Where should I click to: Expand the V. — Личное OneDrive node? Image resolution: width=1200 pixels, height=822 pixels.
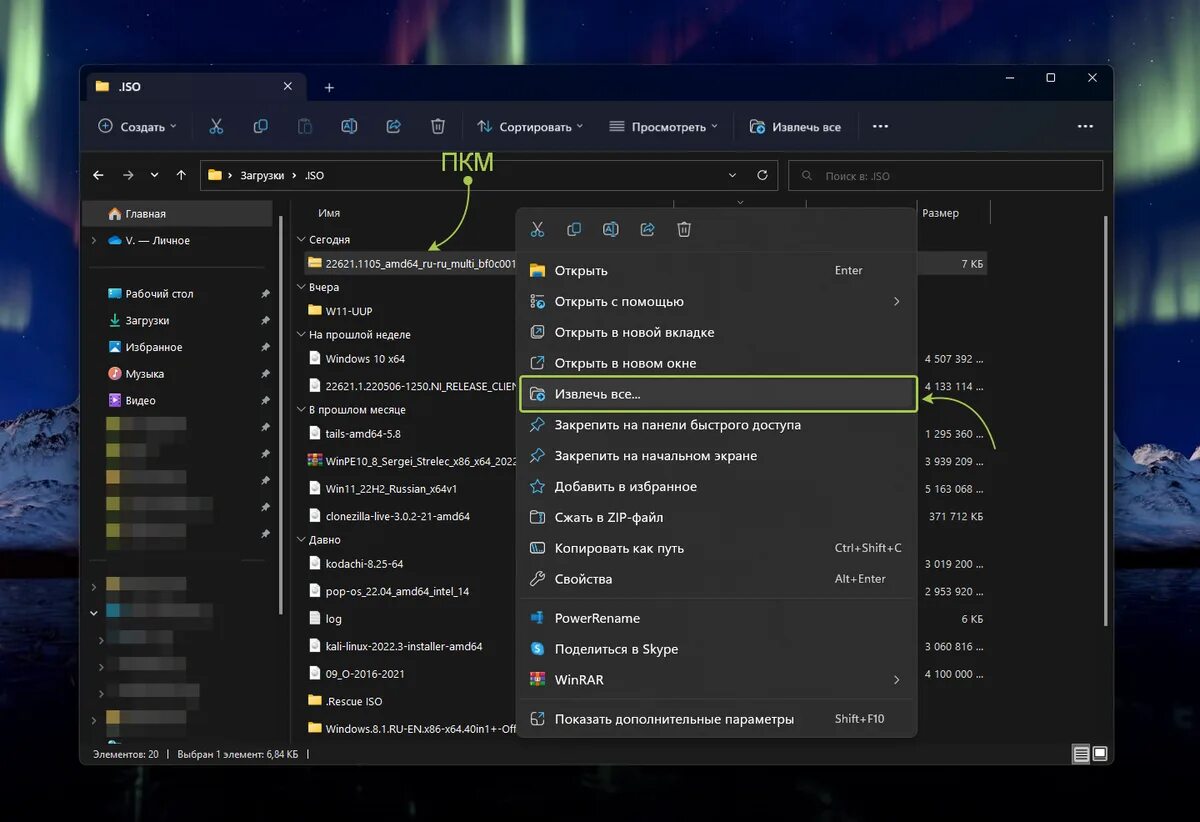(94, 240)
